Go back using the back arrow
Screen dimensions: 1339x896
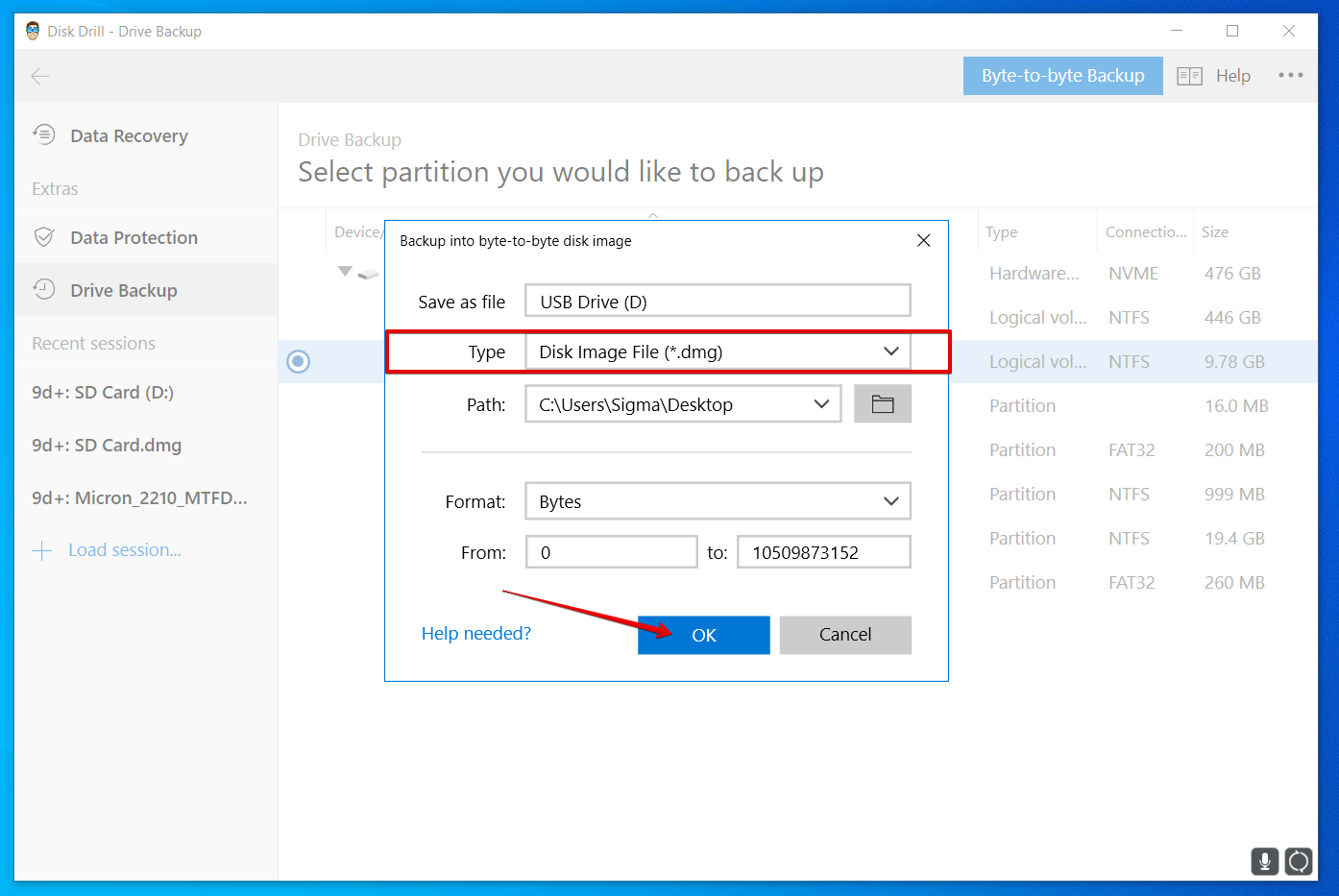coord(39,76)
